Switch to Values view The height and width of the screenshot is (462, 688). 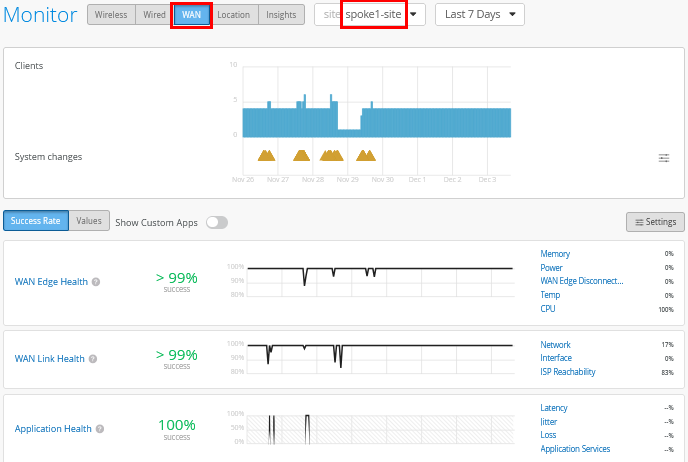[x=89, y=221]
